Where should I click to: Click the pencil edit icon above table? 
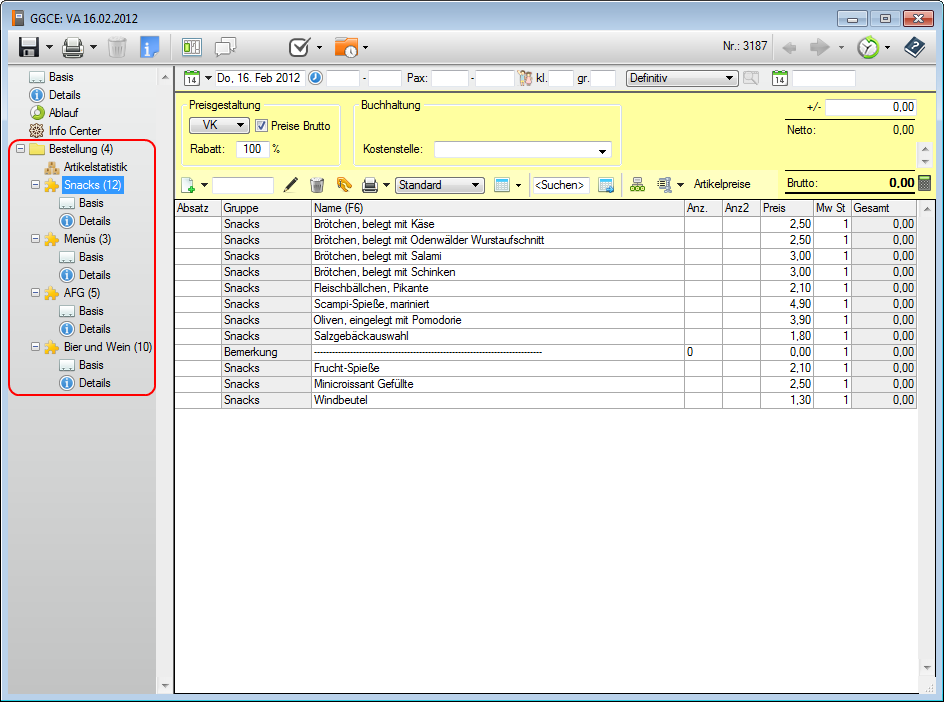point(291,185)
